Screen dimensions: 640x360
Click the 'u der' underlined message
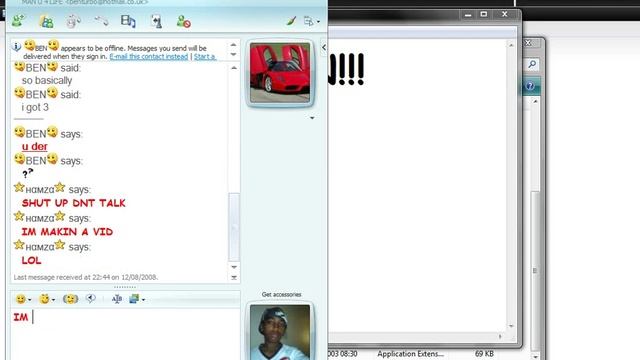(x=35, y=147)
